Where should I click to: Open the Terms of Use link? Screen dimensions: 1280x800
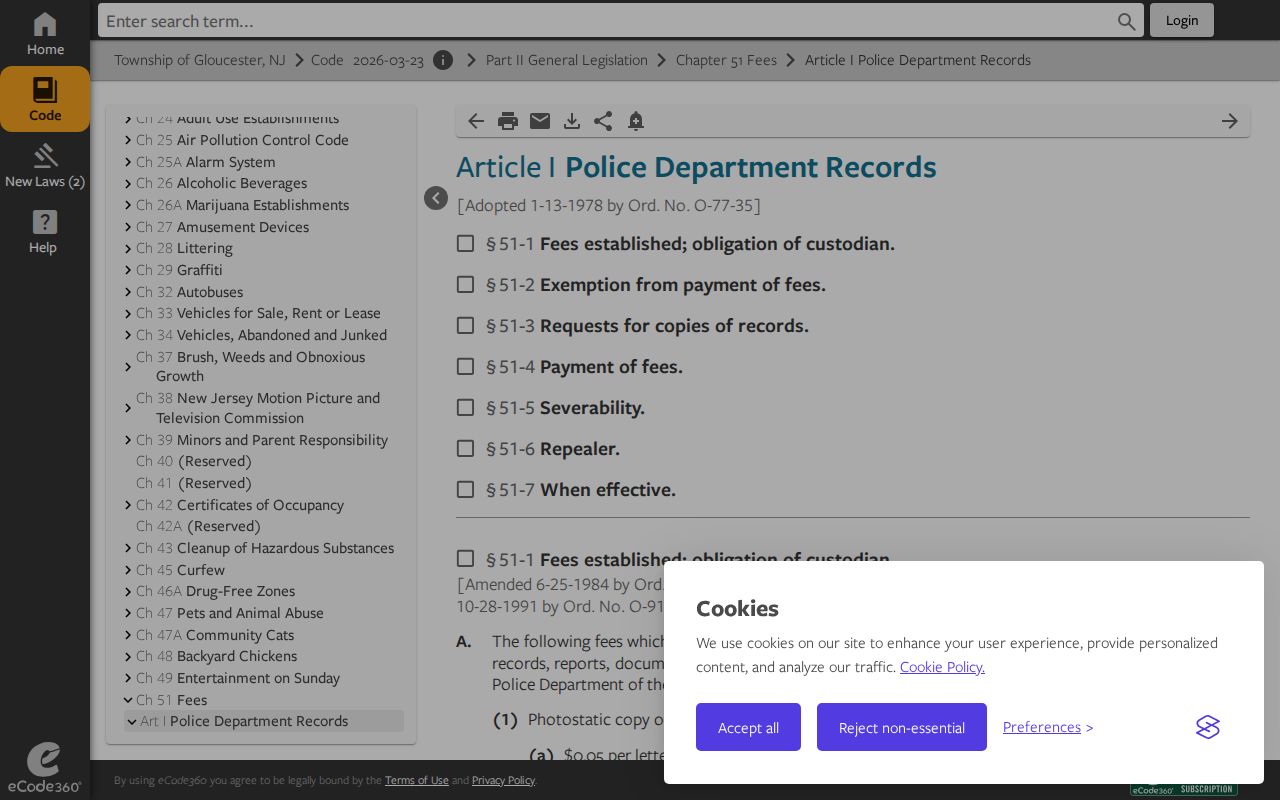[x=417, y=780]
